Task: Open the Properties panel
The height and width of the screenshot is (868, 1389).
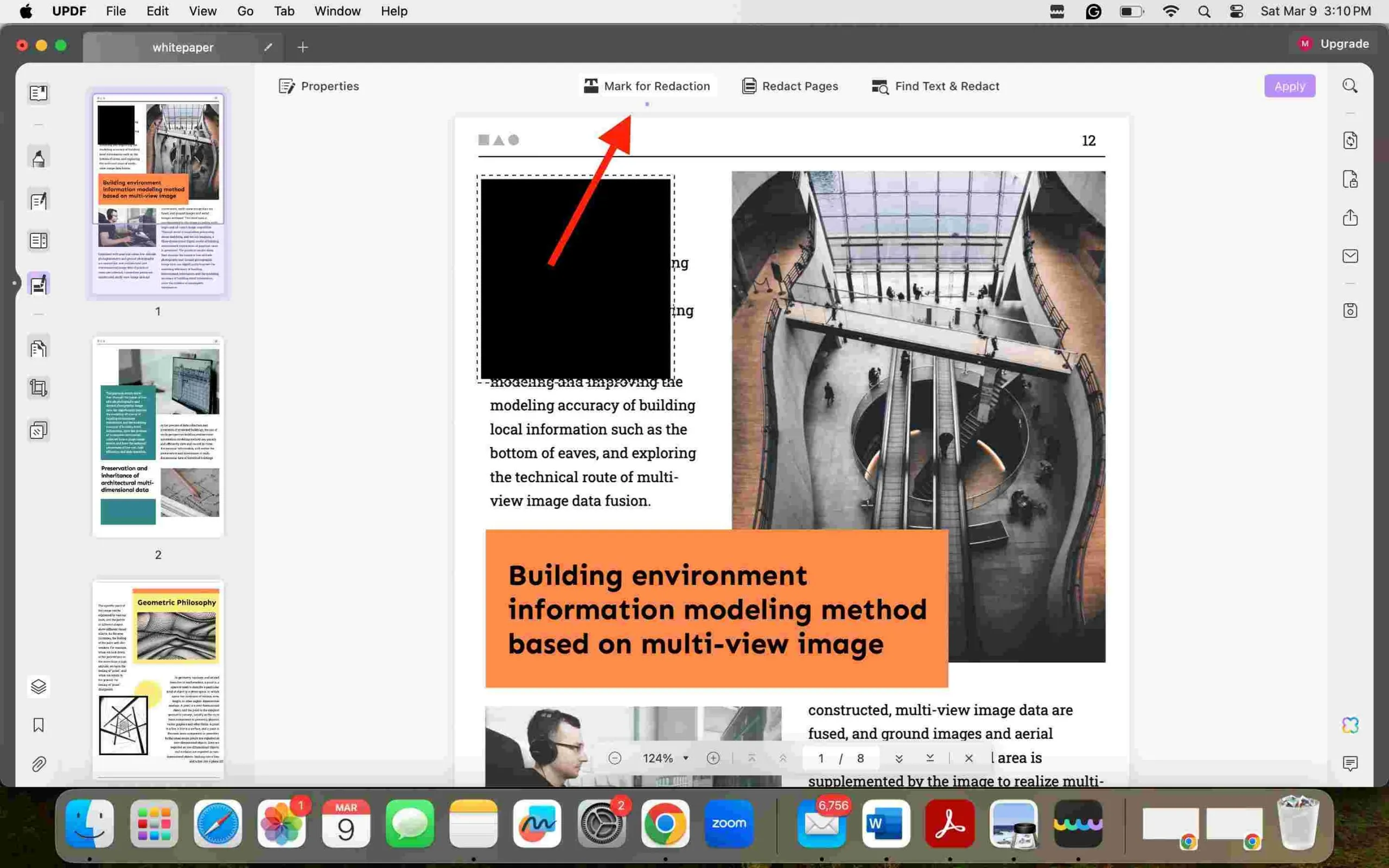Action: pos(319,86)
